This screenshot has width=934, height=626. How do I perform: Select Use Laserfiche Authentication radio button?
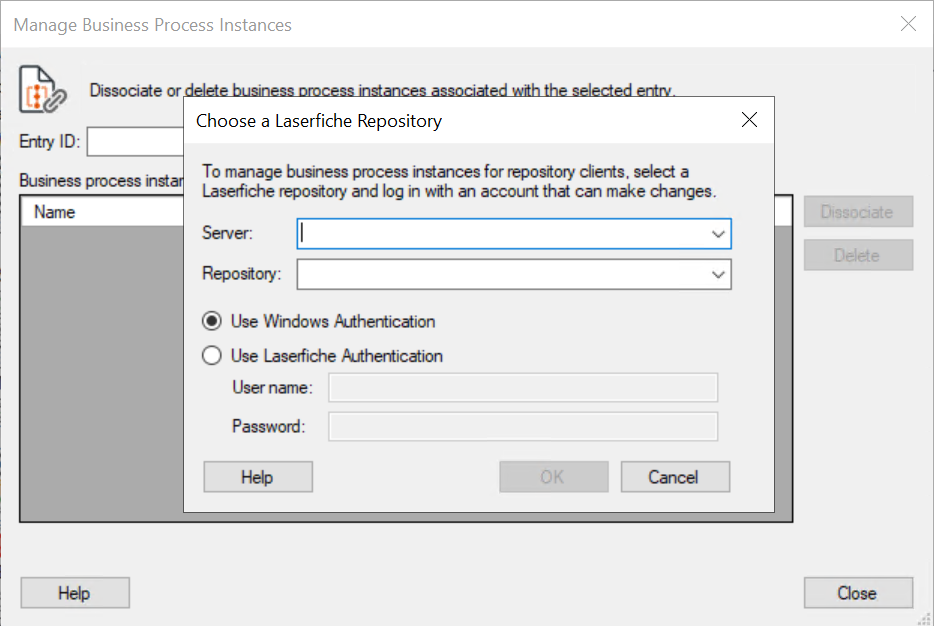[x=212, y=356]
